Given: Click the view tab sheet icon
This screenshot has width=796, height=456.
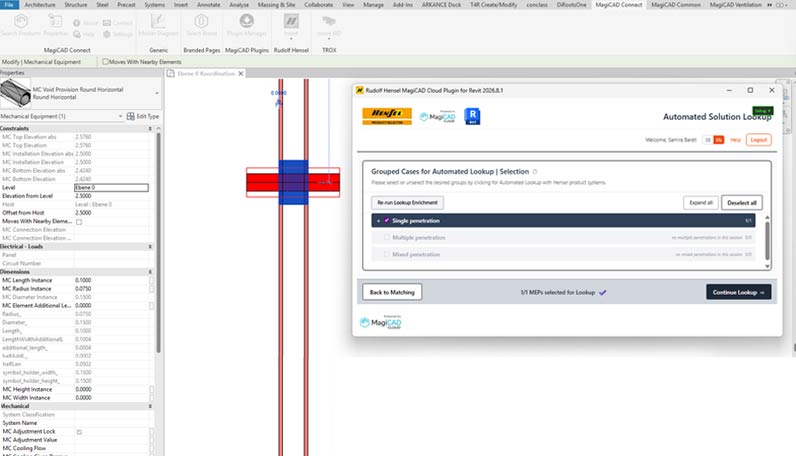Looking at the screenshot, I should coord(171,74).
